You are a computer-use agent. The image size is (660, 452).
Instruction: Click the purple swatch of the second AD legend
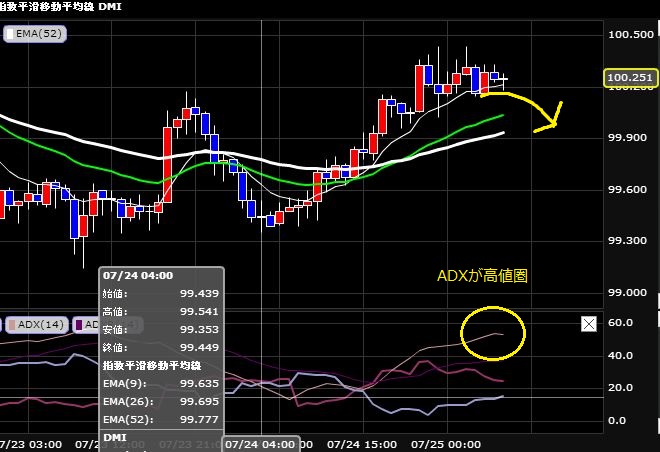coord(79,325)
